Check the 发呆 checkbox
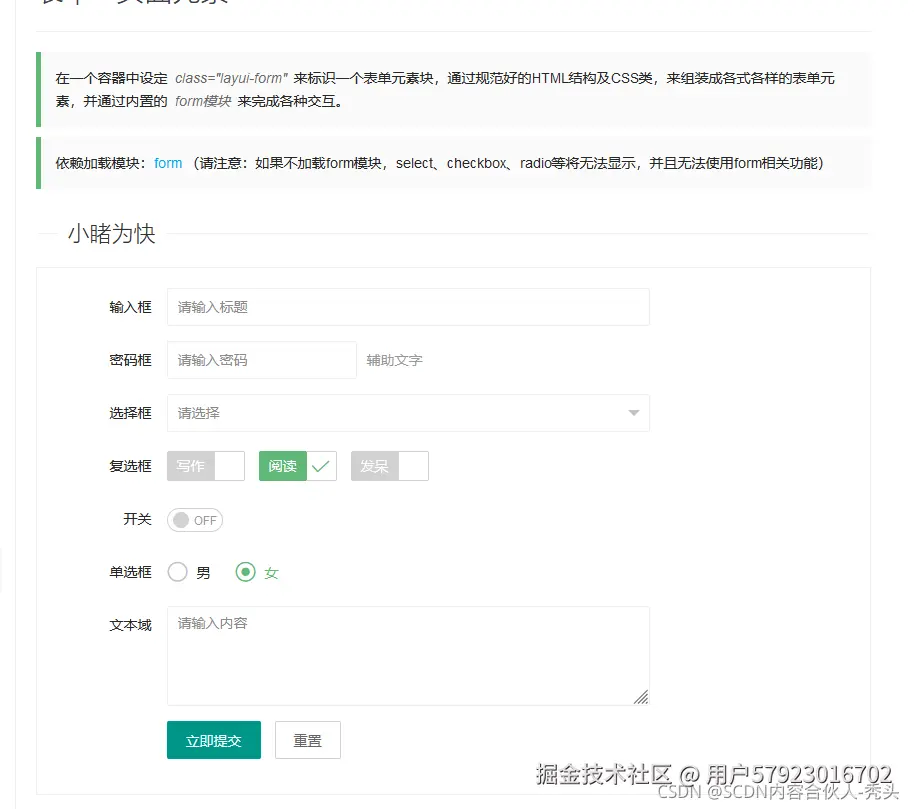 pos(389,466)
